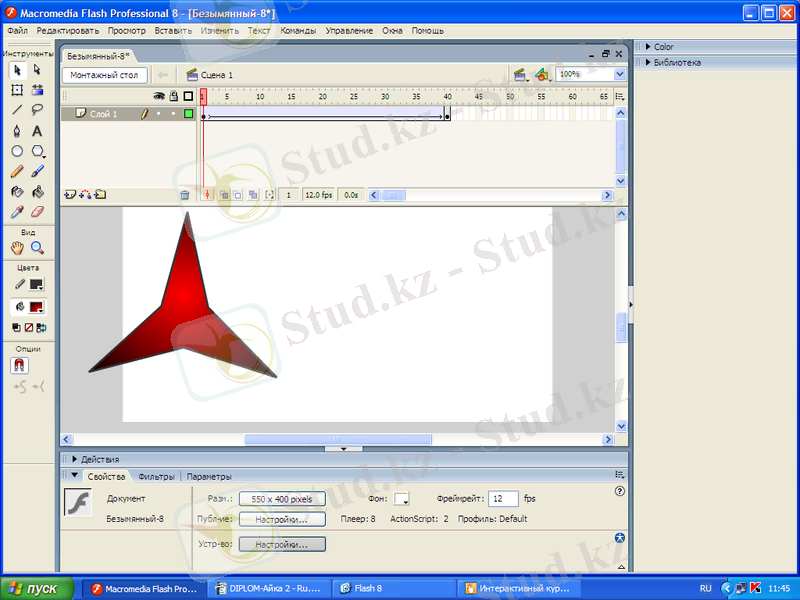Viewport: 800px width, 600px height.
Task: Open the 100% zoom level dropdown
Action: pyautogui.click(x=591, y=74)
